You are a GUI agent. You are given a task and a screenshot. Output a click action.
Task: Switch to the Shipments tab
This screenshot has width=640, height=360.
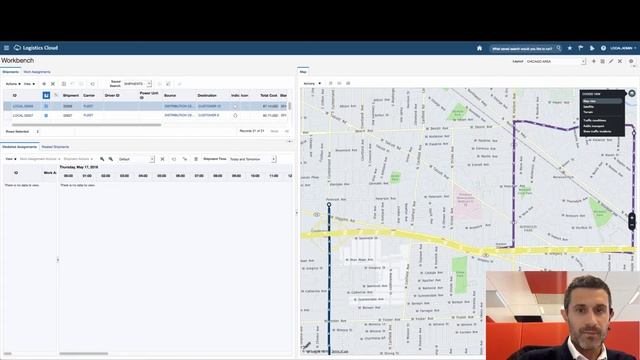pyautogui.click(x=11, y=72)
